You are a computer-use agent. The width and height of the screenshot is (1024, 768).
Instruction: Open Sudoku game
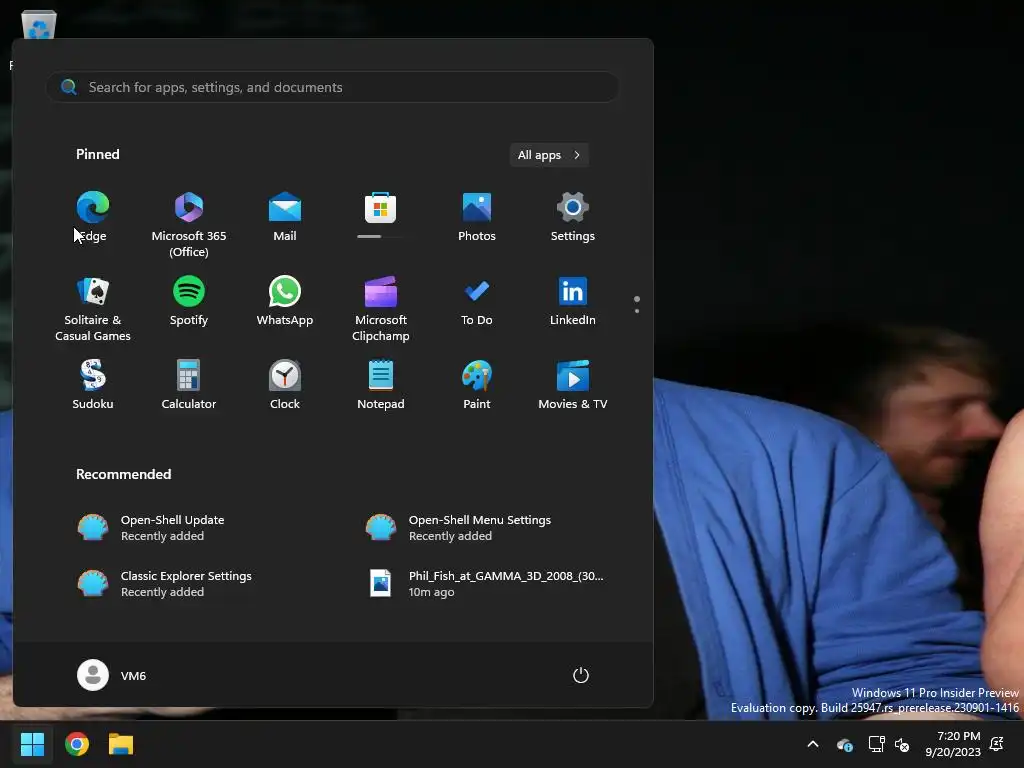(x=93, y=385)
